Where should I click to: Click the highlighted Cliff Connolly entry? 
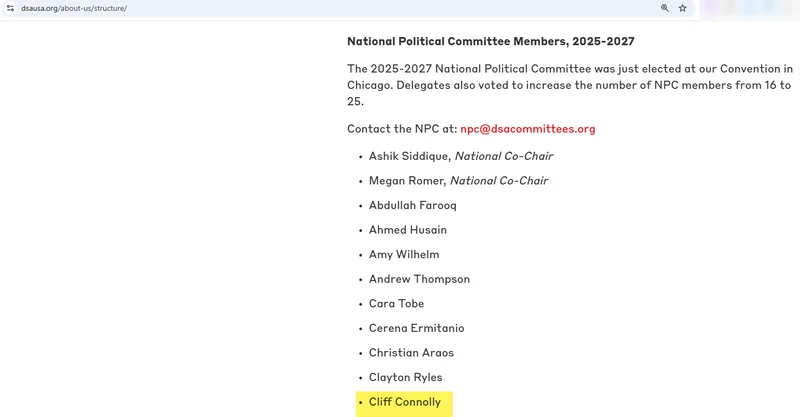point(405,402)
